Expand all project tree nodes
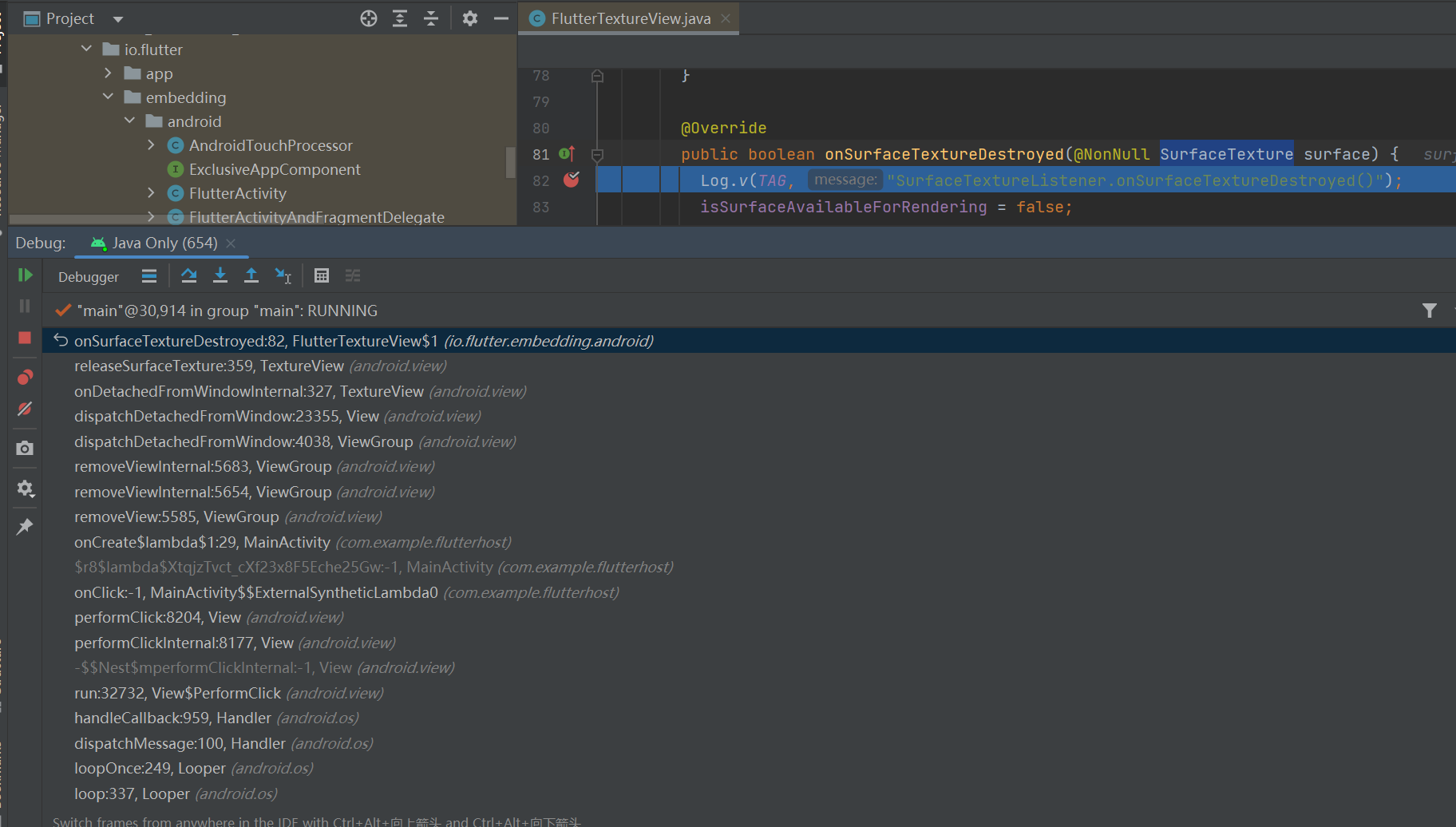The height and width of the screenshot is (827, 1456). 400,18
